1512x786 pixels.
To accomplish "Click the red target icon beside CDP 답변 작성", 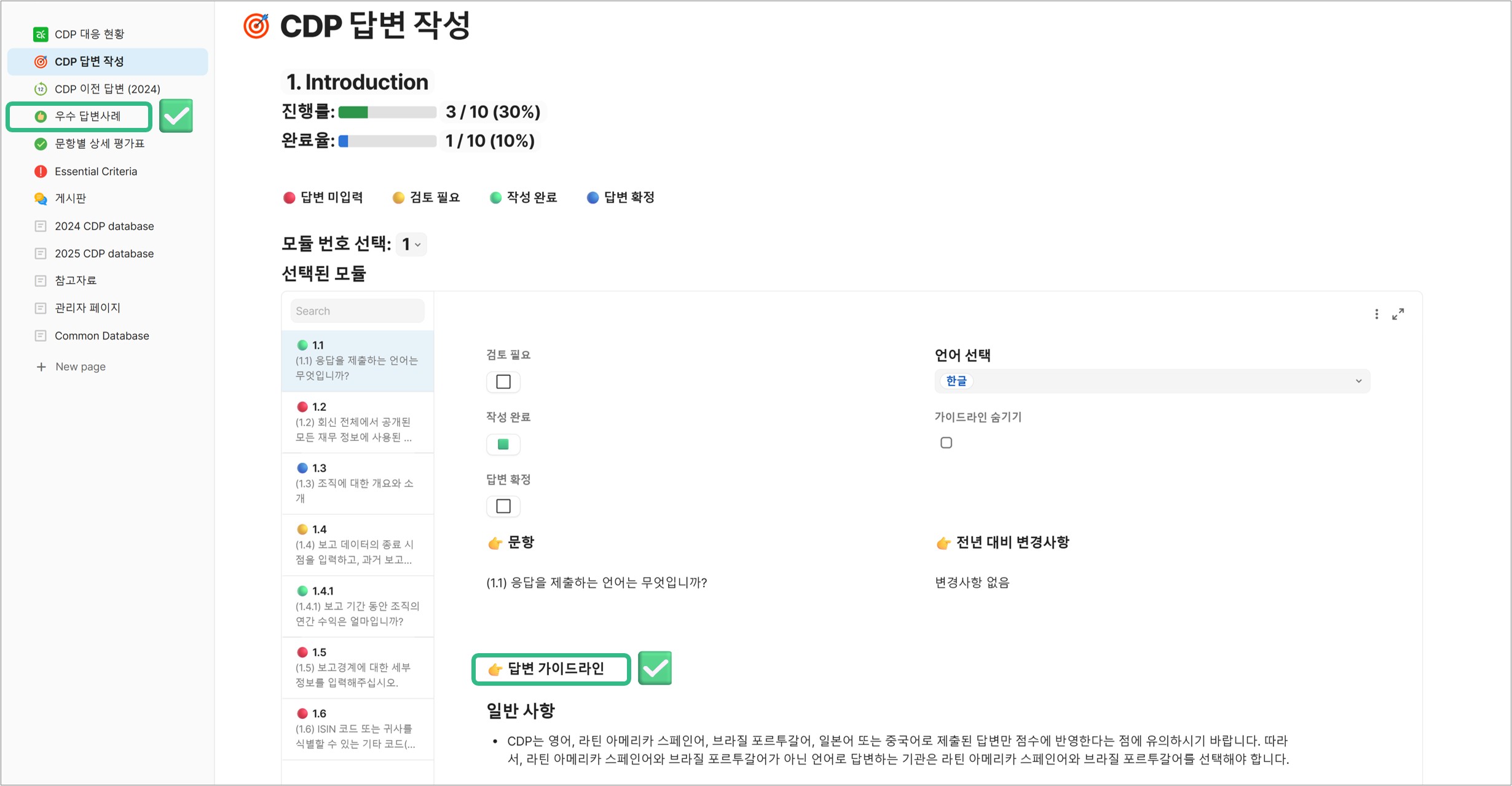I will tap(41, 62).
